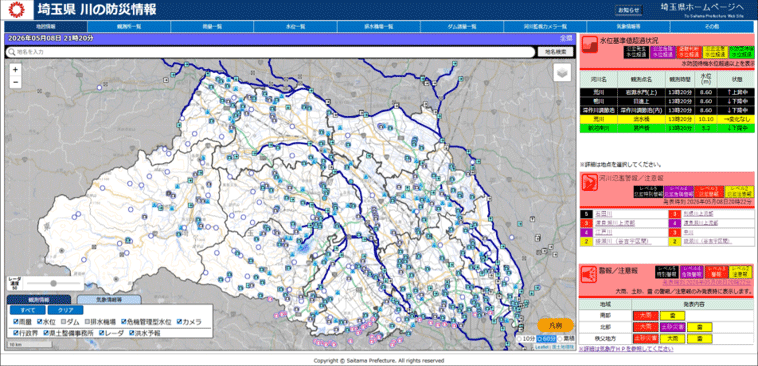Switch to the 観測情報 layer tab
The width and height of the screenshot is (758, 366).
pyautogui.click(x=39, y=300)
